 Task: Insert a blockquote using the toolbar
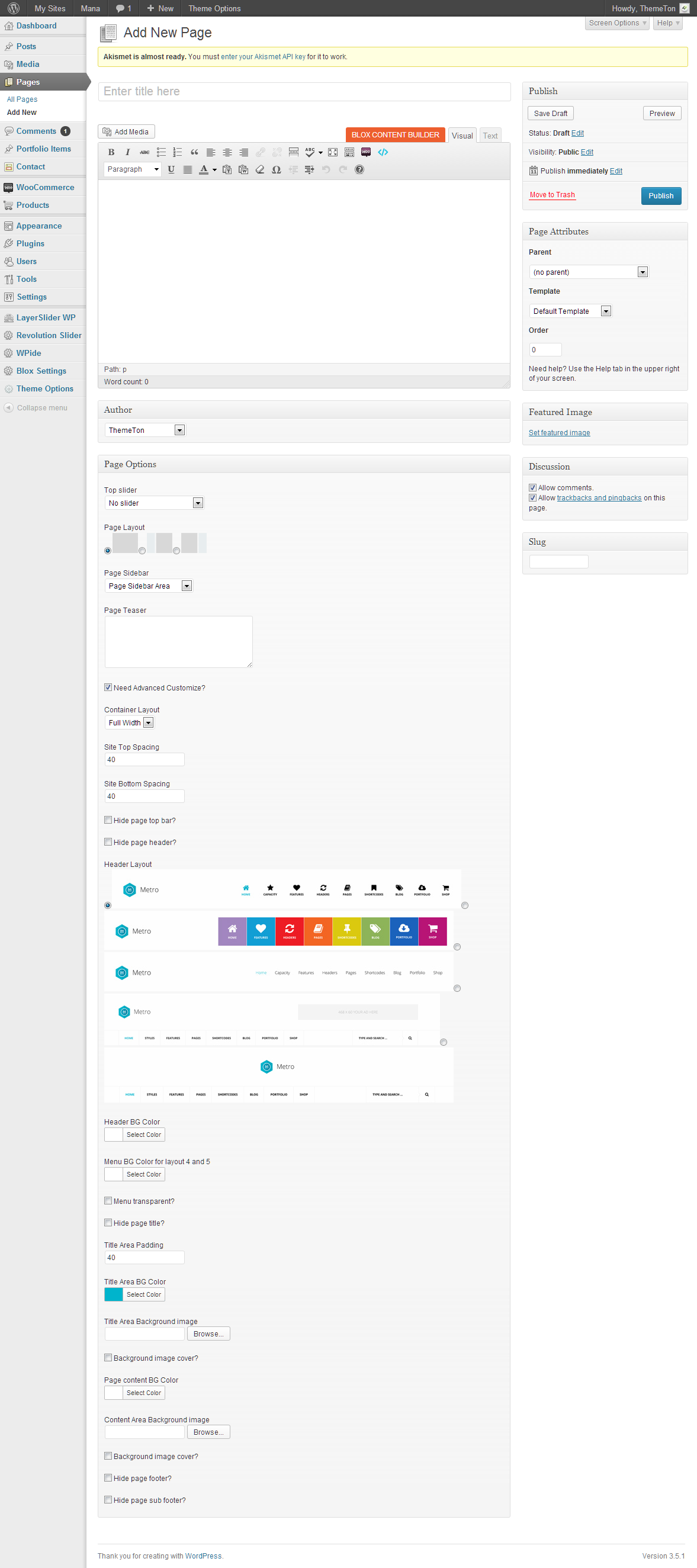click(x=194, y=152)
